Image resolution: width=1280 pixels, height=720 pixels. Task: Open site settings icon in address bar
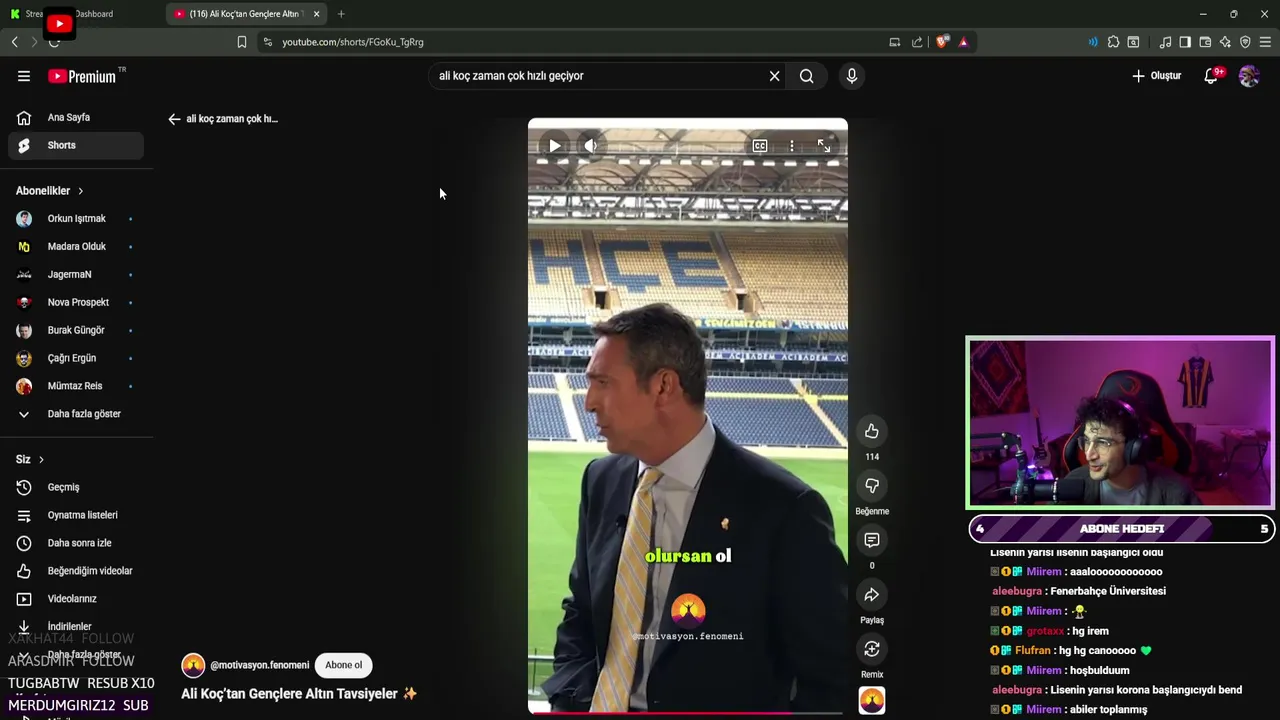[267, 42]
